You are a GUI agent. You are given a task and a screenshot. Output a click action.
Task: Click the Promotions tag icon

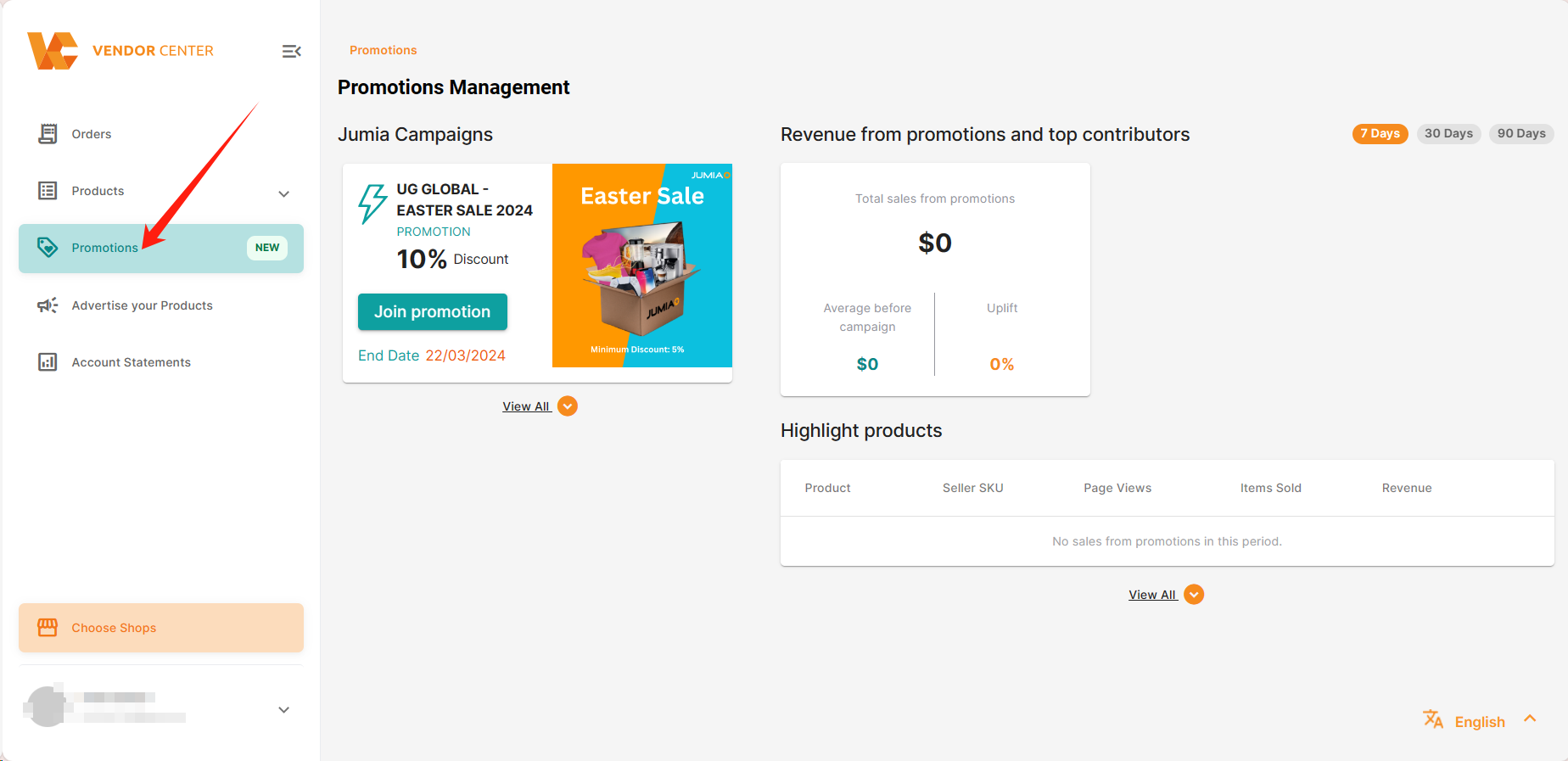click(x=48, y=248)
